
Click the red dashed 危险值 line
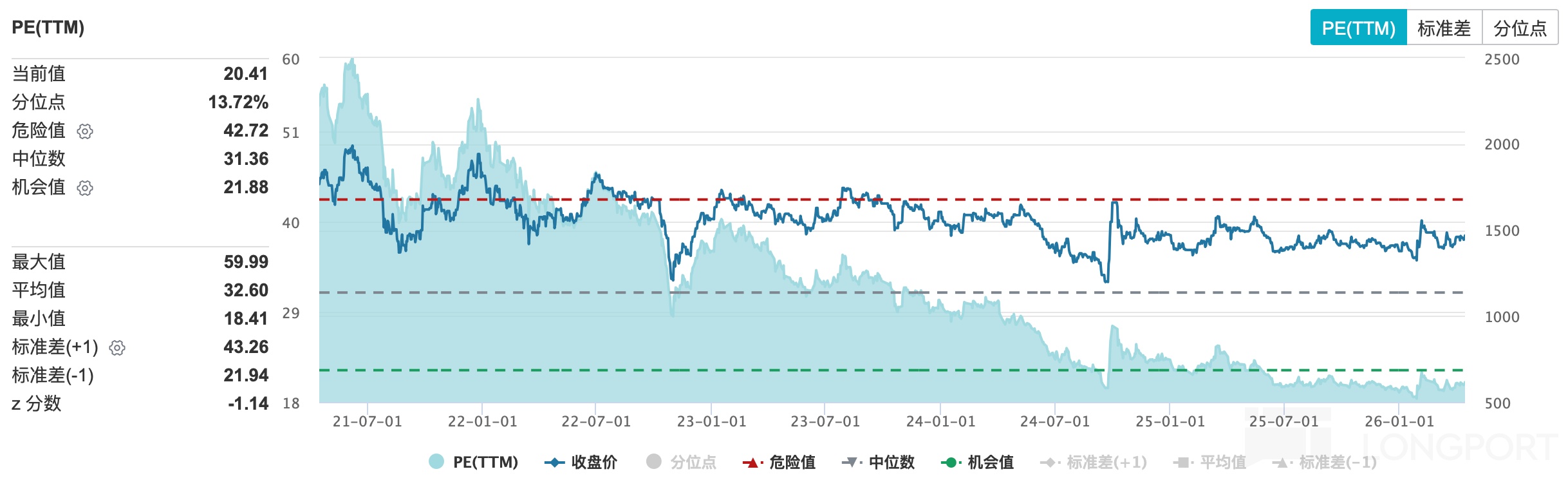click(x=966, y=200)
